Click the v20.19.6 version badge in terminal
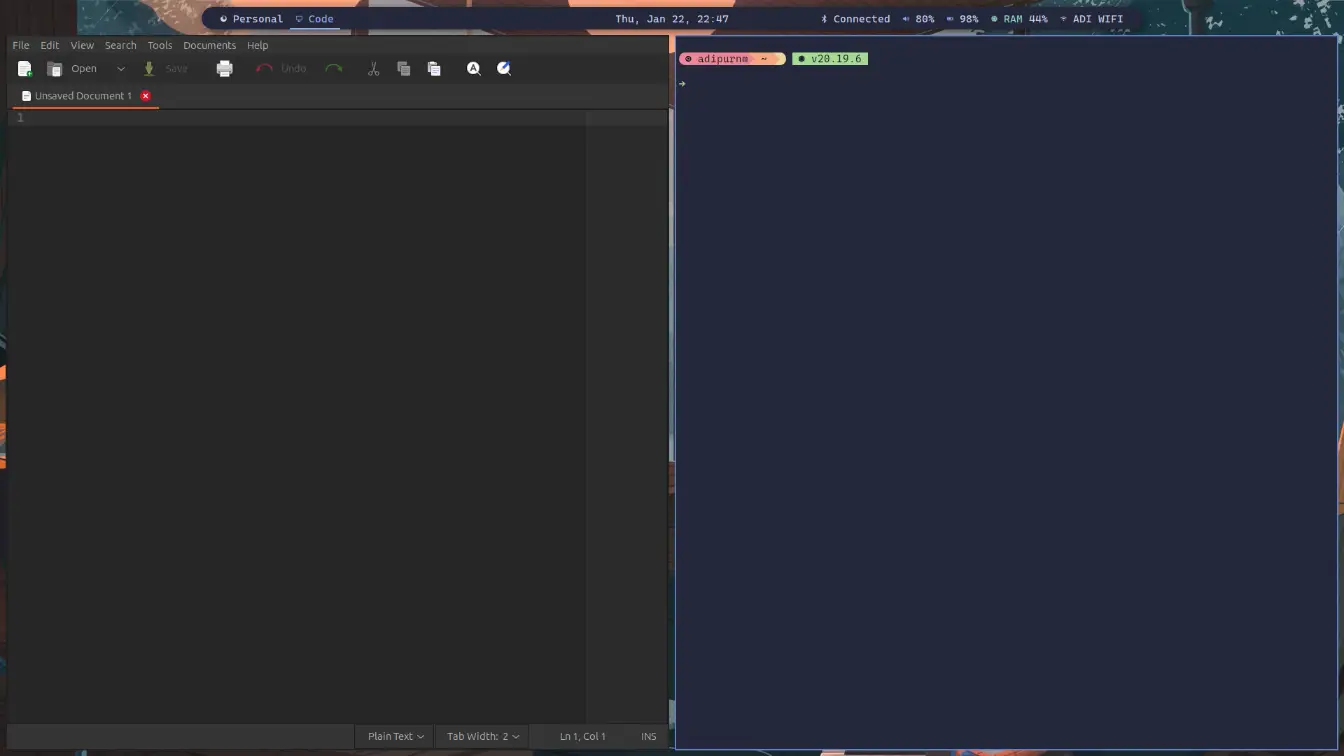1344x756 pixels. [x=830, y=58]
